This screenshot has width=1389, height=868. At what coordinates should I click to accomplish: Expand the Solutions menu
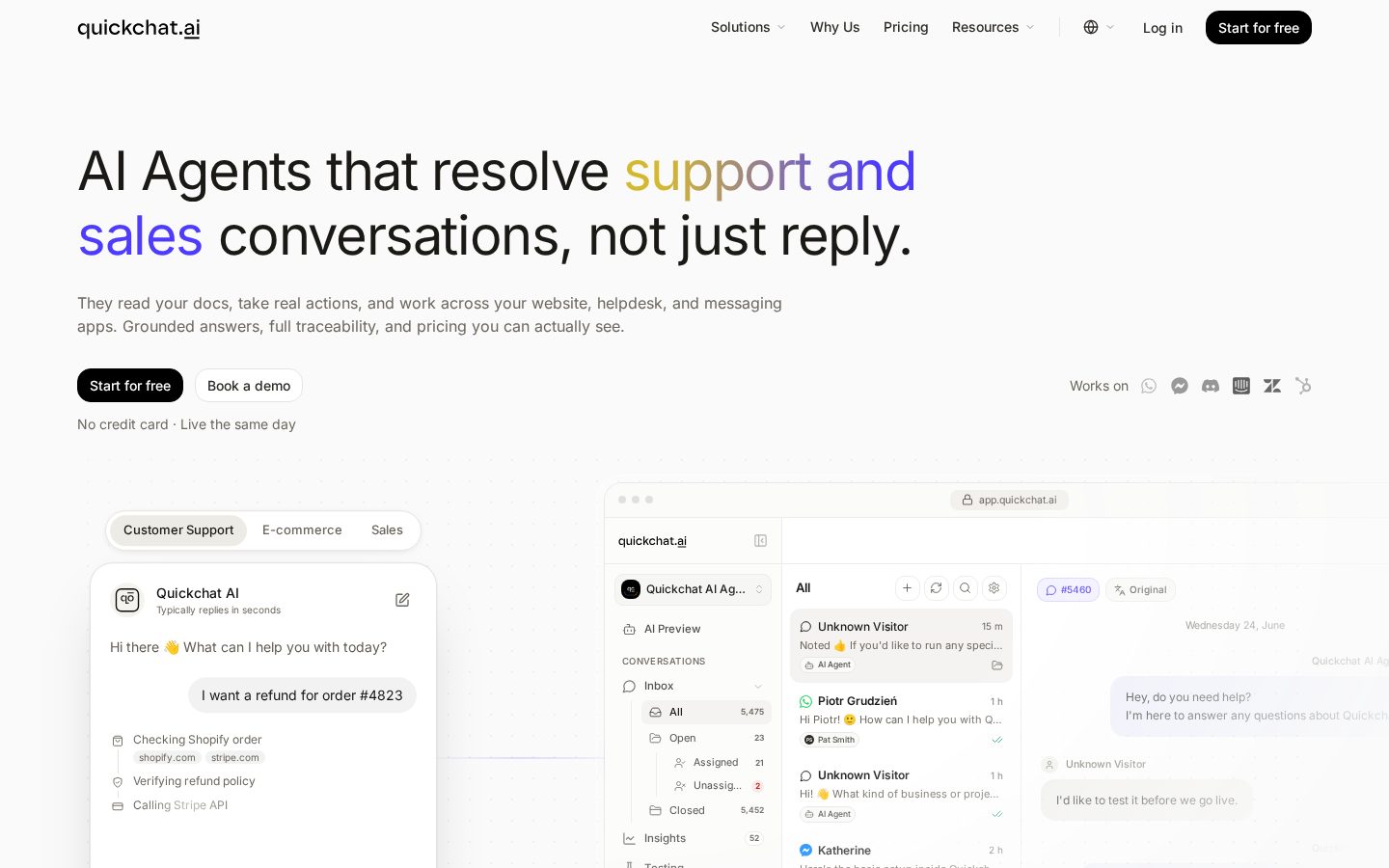(748, 27)
